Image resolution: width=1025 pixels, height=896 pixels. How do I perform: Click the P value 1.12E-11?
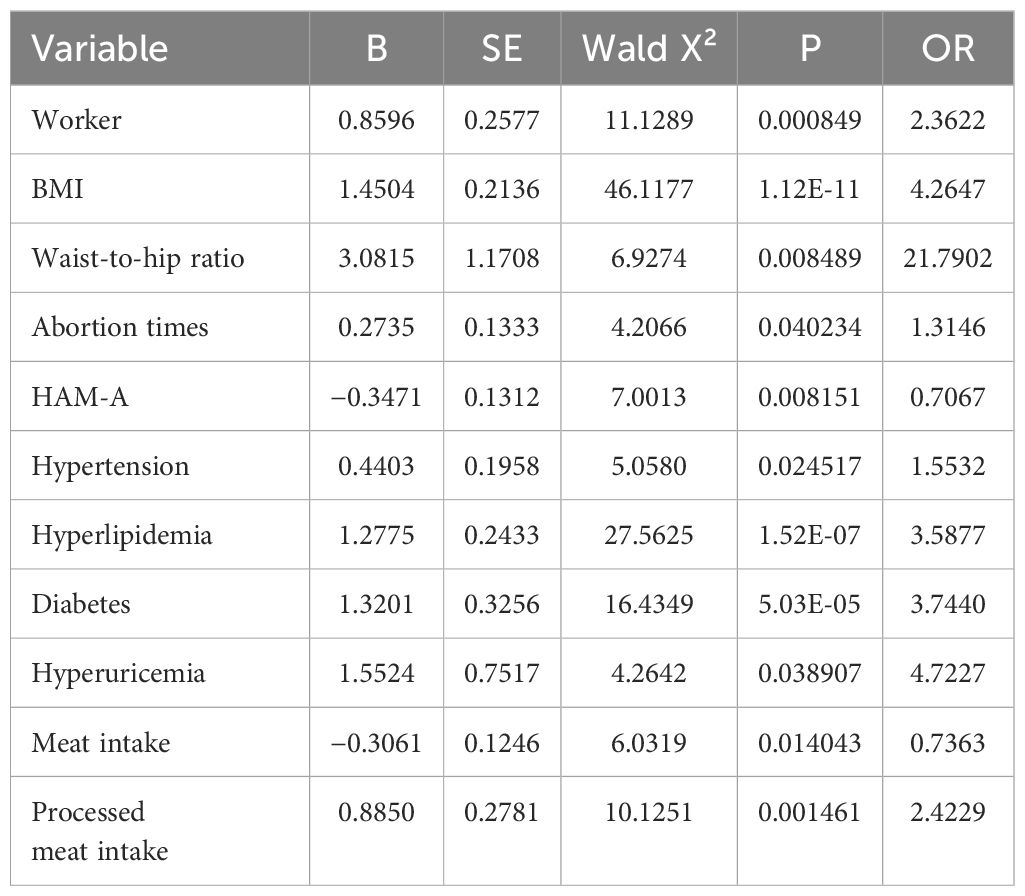point(809,190)
